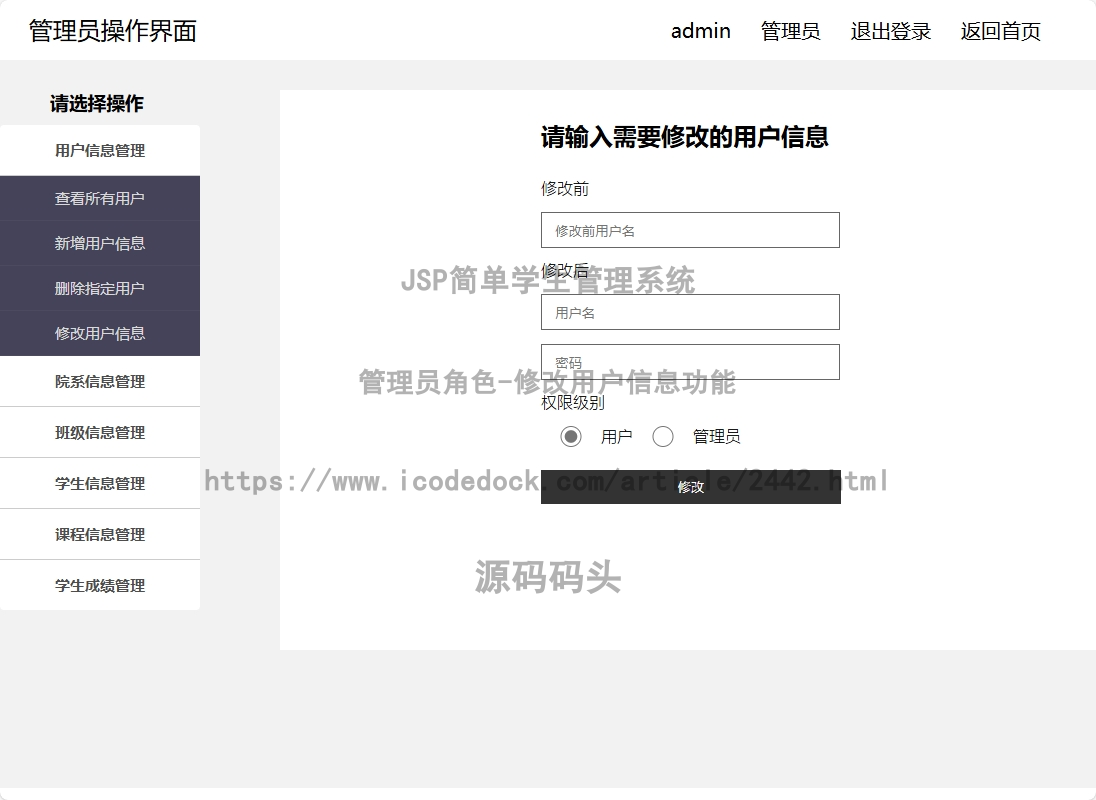The width and height of the screenshot is (1096, 800).
Task: Click the 管理员操作界面 page title
Action: coord(113,31)
